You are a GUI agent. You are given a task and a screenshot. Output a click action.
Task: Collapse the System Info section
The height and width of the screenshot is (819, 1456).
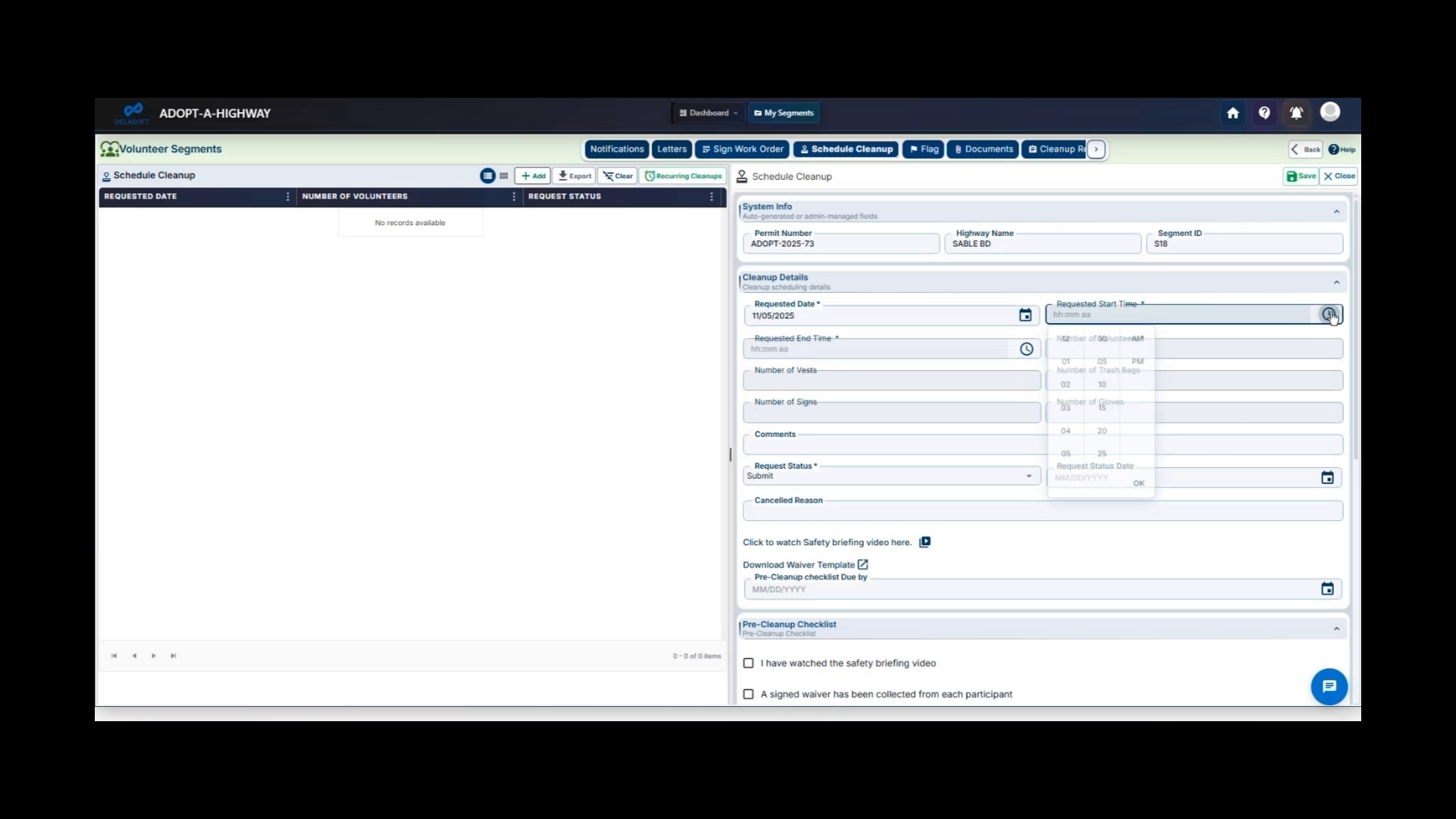(x=1336, y=212)
